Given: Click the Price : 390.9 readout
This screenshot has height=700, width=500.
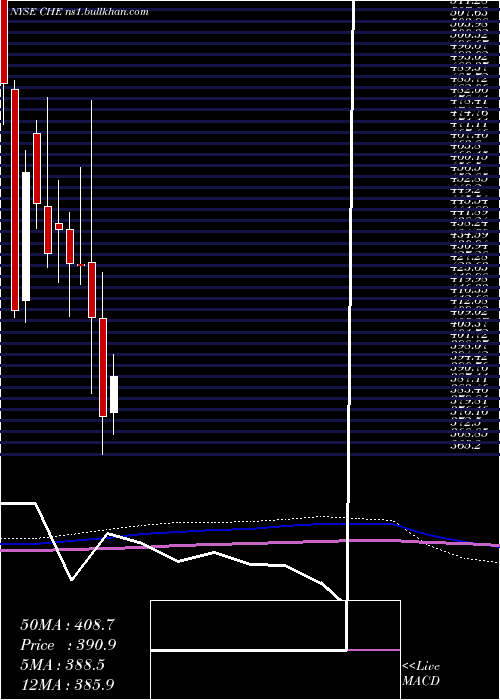Looking at the screenshot, I should (68, 645).
